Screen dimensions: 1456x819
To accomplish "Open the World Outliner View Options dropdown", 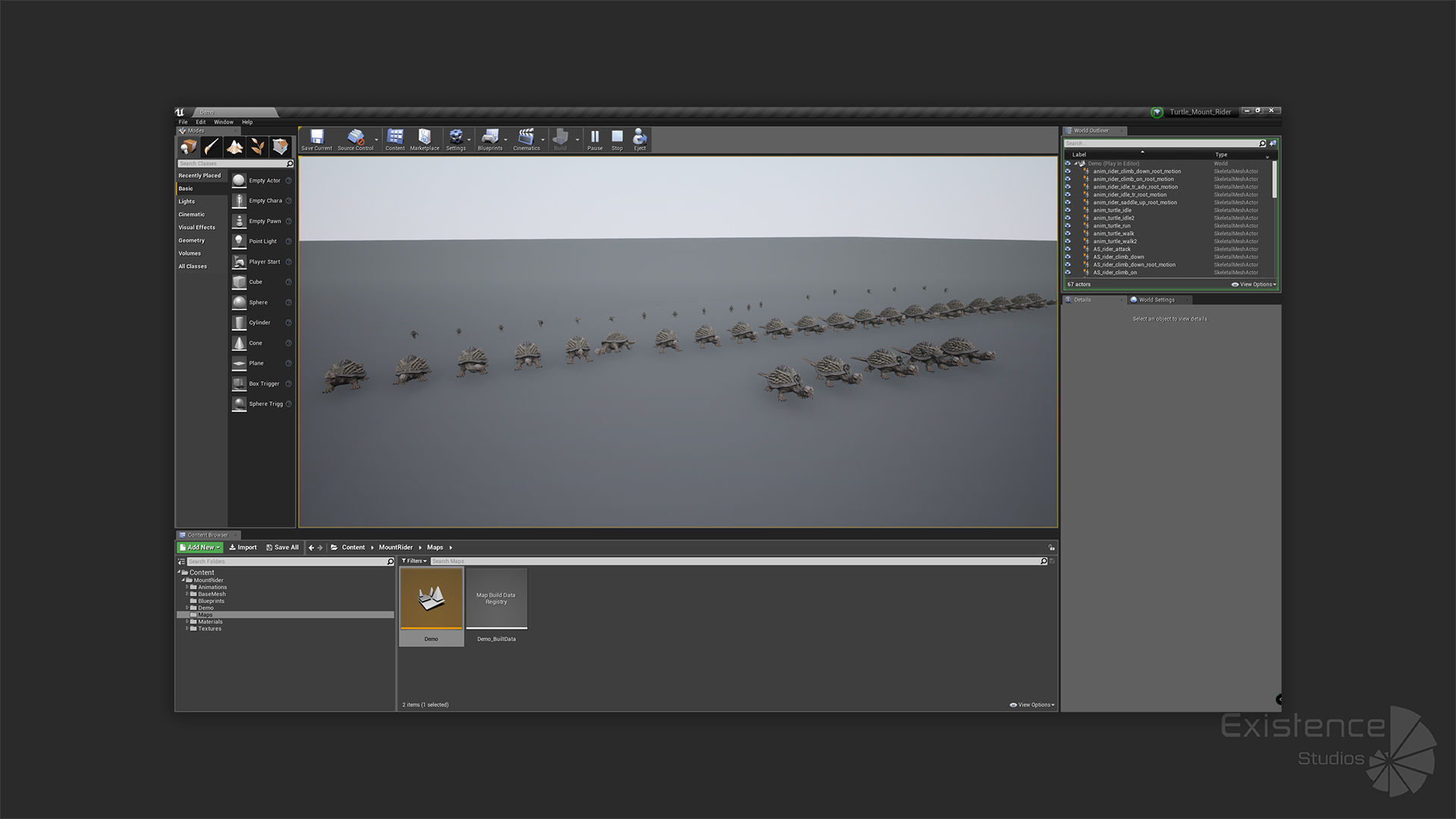I will pos(1254,284).
